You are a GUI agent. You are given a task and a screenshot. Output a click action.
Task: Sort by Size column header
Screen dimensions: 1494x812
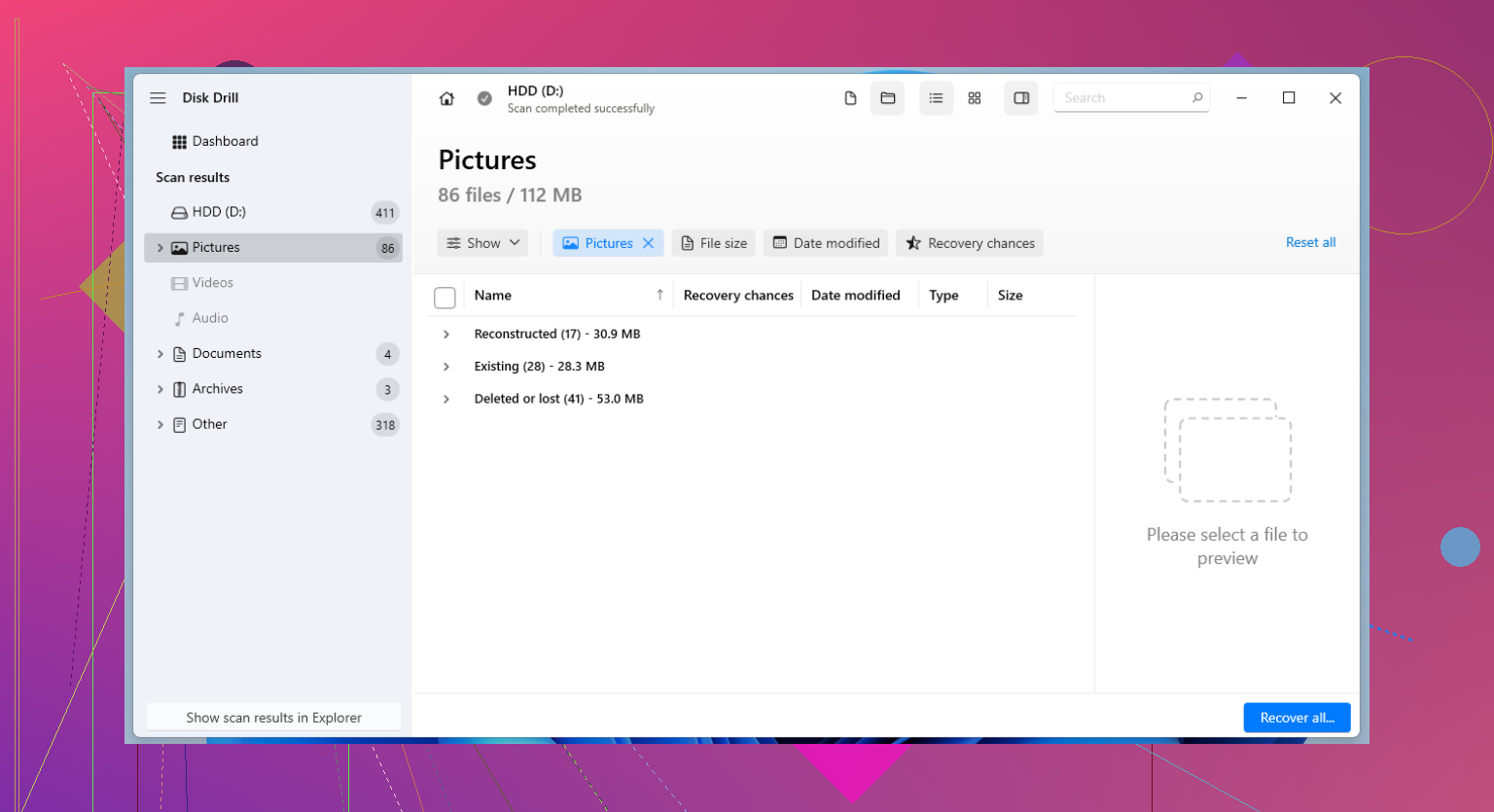[1010, 296]
